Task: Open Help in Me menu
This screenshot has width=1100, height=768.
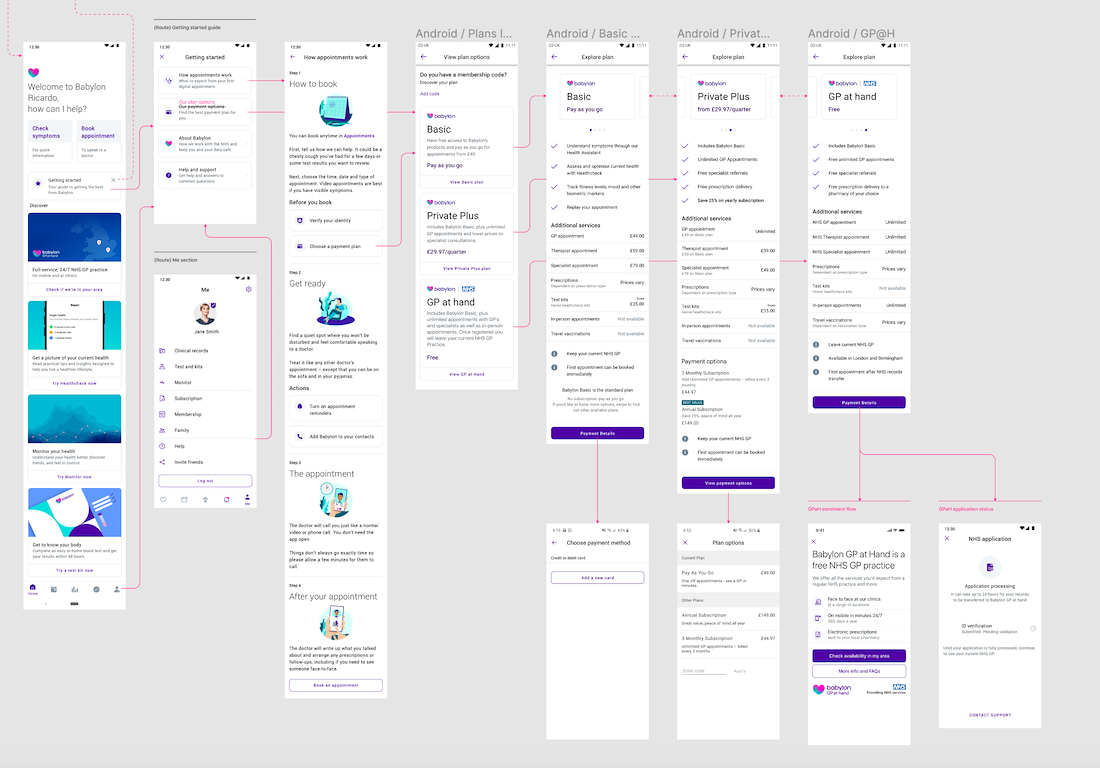Action: click(205, 446)
